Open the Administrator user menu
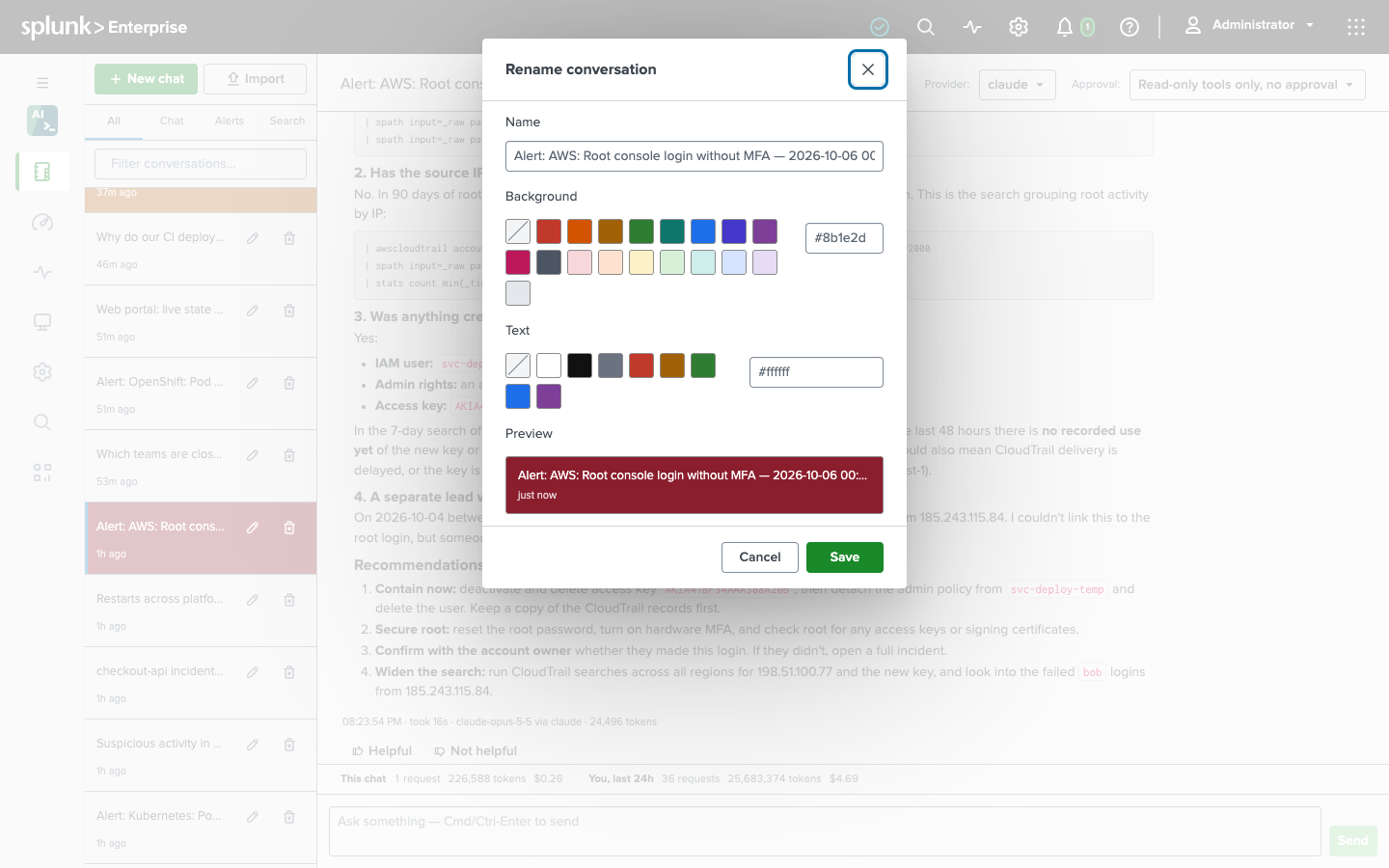 point(1250,26)
